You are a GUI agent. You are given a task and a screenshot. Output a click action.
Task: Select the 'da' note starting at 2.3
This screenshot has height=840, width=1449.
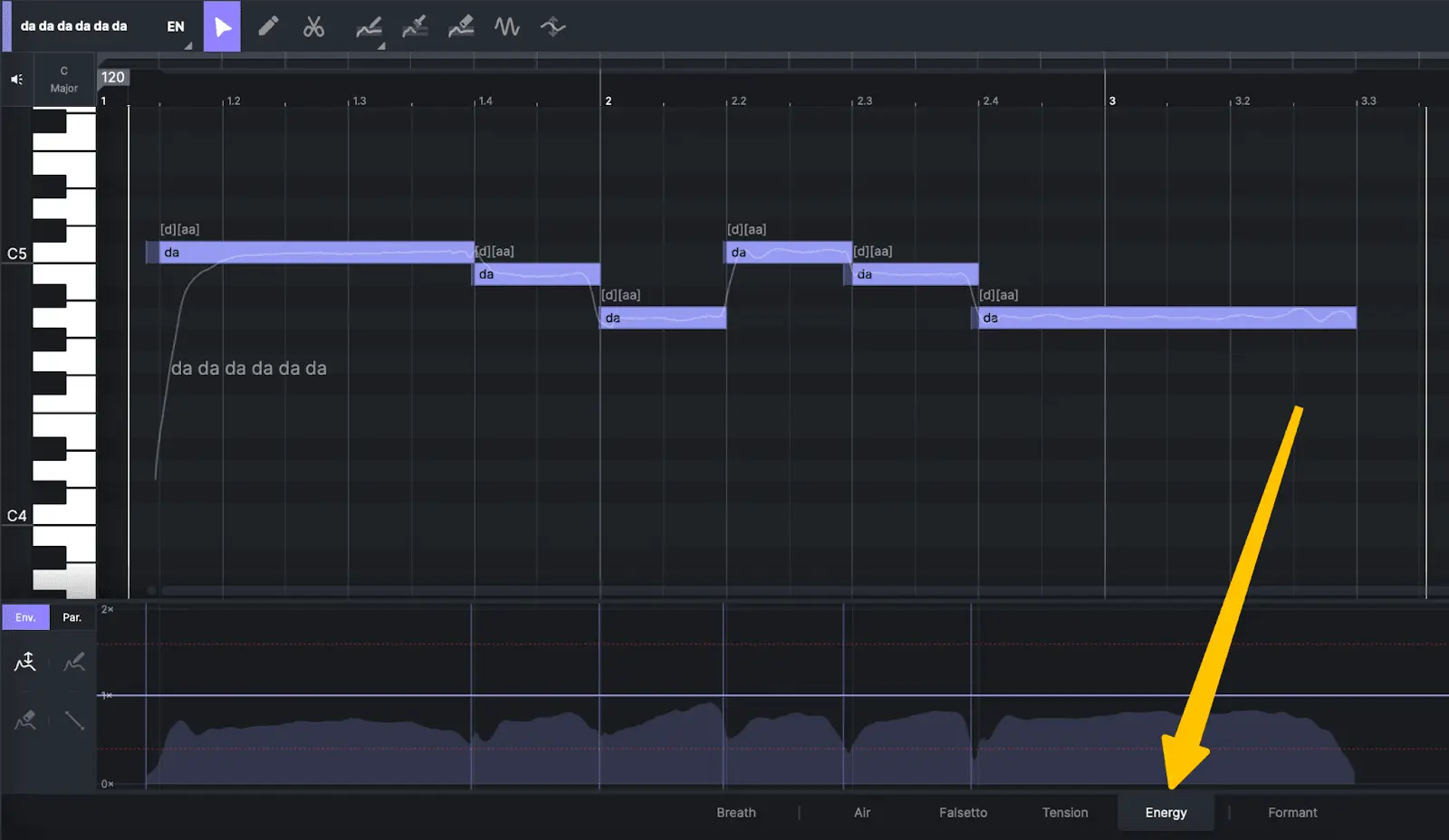coord(915,274)
